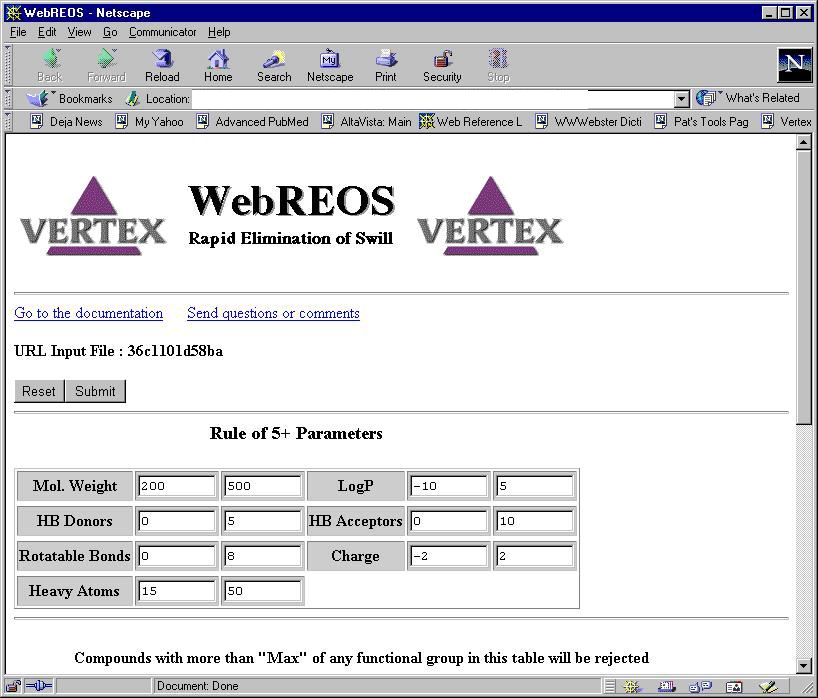Viewport: 818px width, 698px height.
Task: Open the Communicator menu
Action: pyautogui.click(x=162, y=32)
